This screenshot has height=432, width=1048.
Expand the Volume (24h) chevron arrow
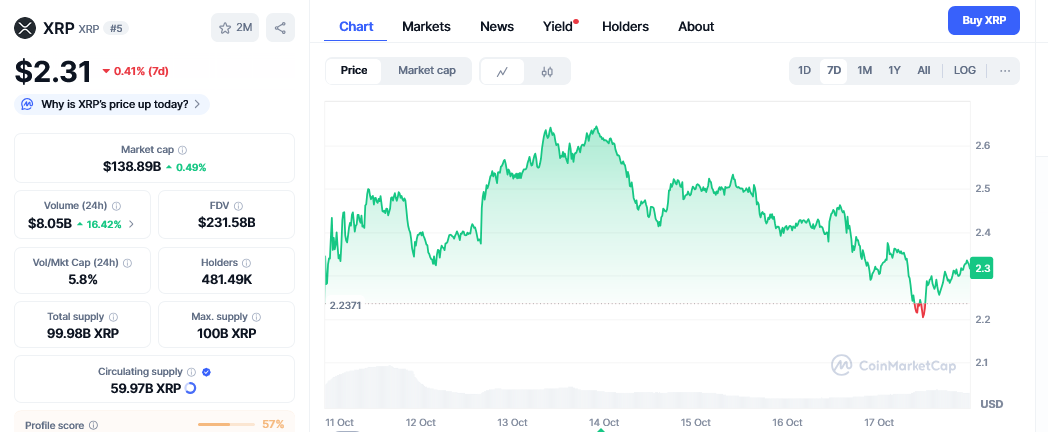(x=132, y=224)
